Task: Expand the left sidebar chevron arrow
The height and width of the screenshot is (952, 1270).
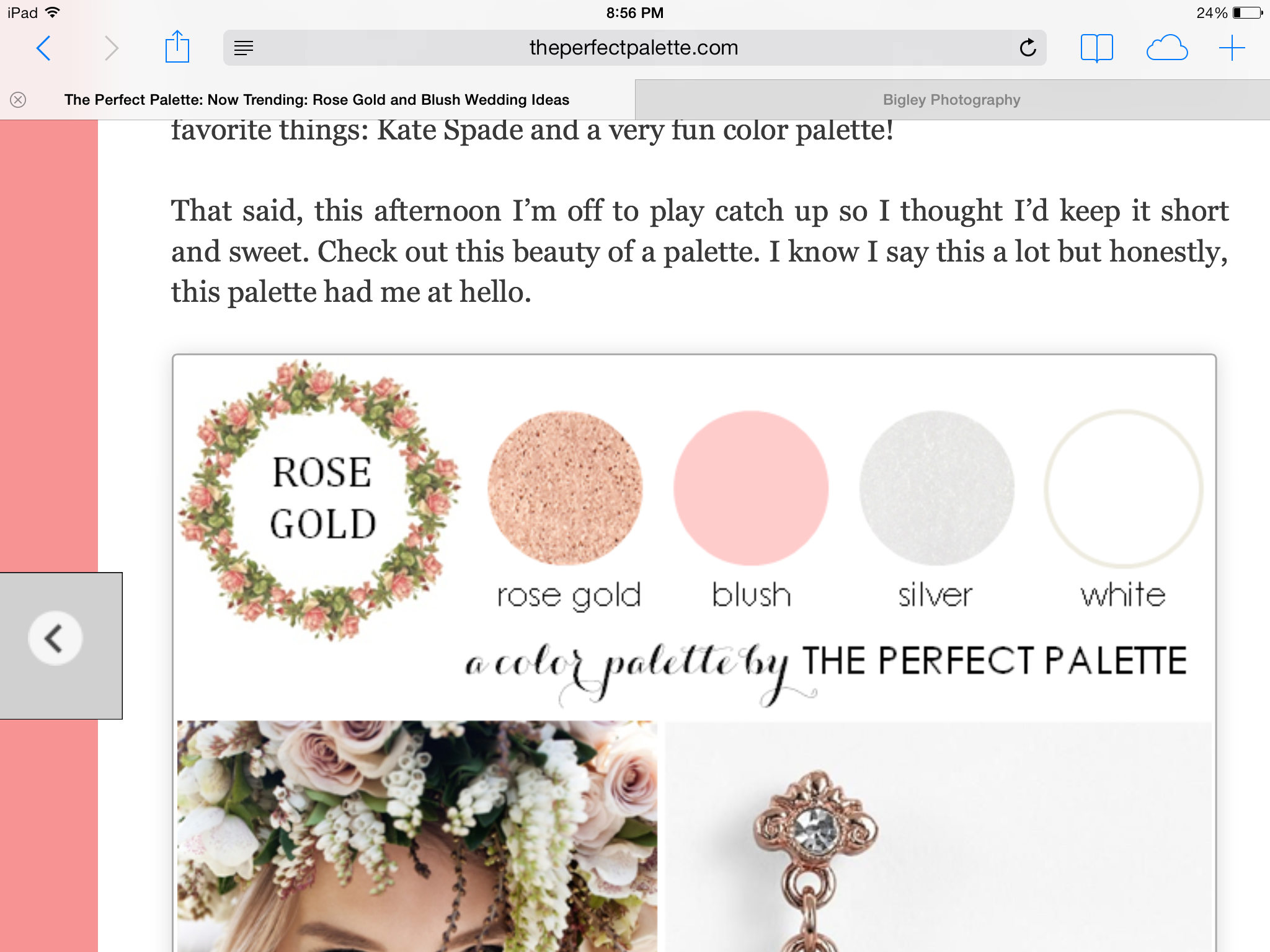Action: coord(55,638)
